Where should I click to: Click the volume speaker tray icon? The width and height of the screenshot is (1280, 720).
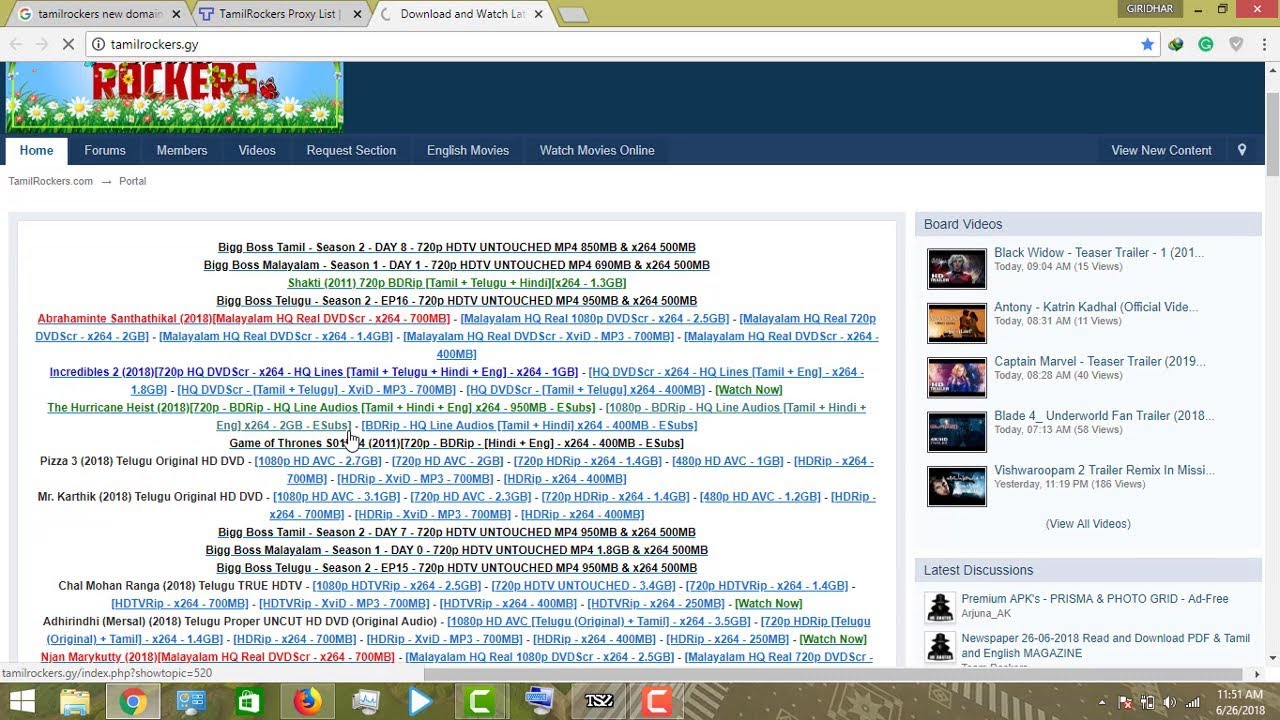pyautogui.click(x=1169, y=702)
